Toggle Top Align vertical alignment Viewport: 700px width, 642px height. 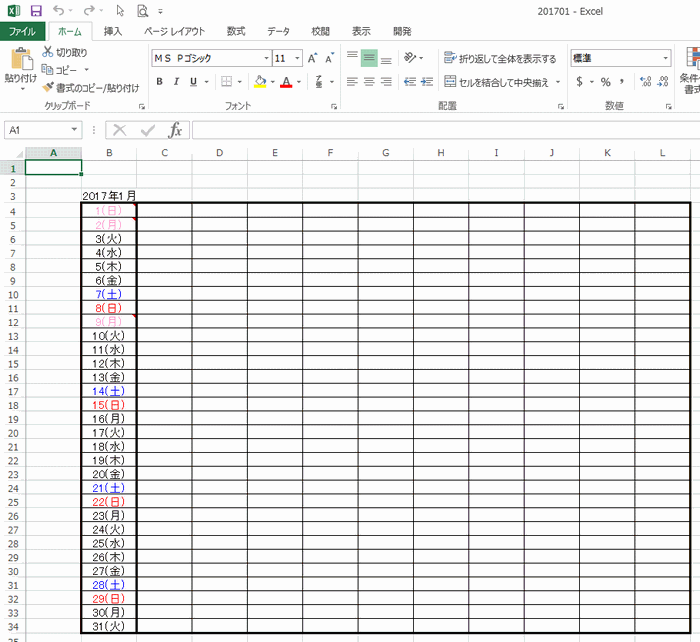point(352,58)
